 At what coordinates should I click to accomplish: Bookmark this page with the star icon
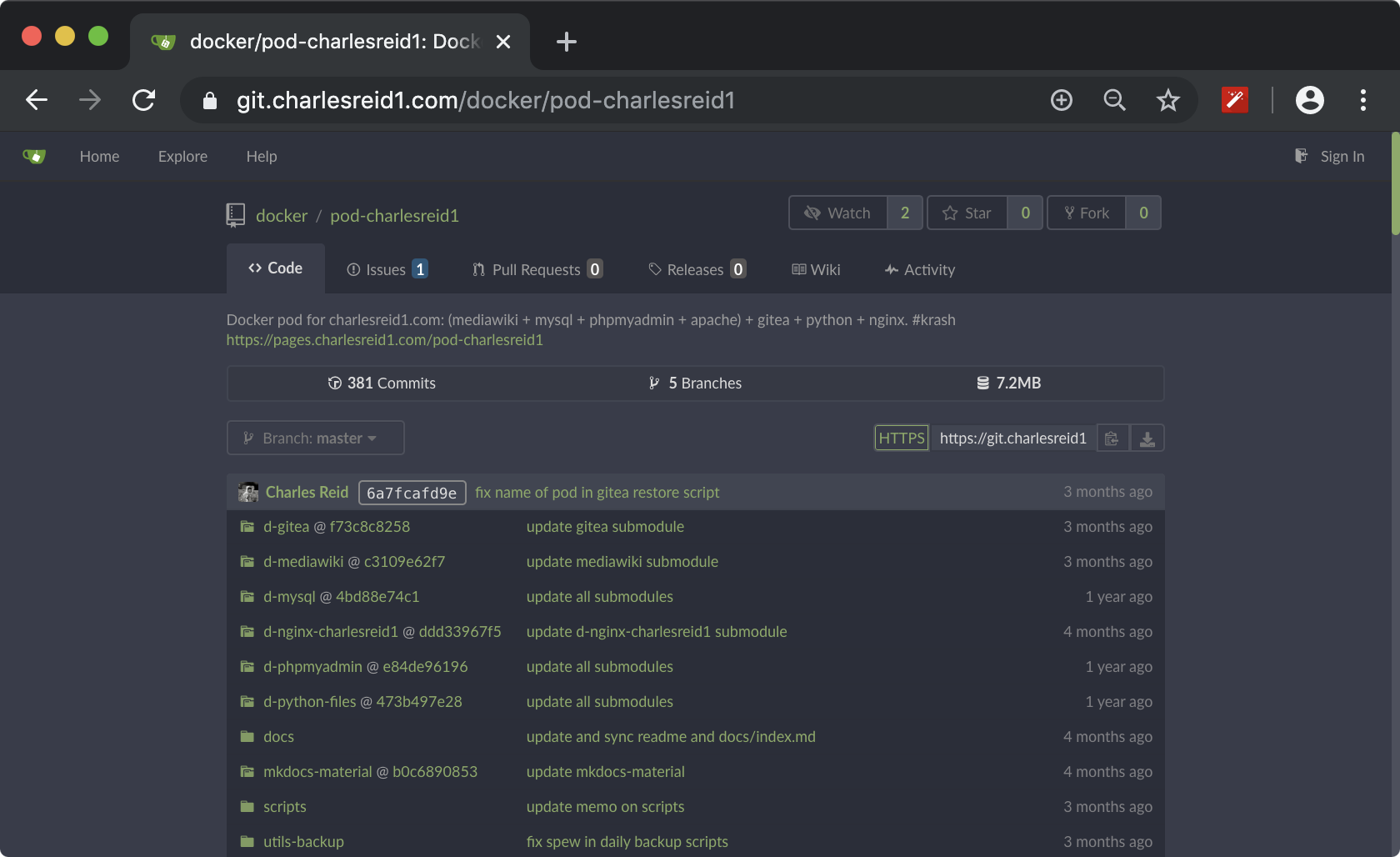pos(1168,100)
